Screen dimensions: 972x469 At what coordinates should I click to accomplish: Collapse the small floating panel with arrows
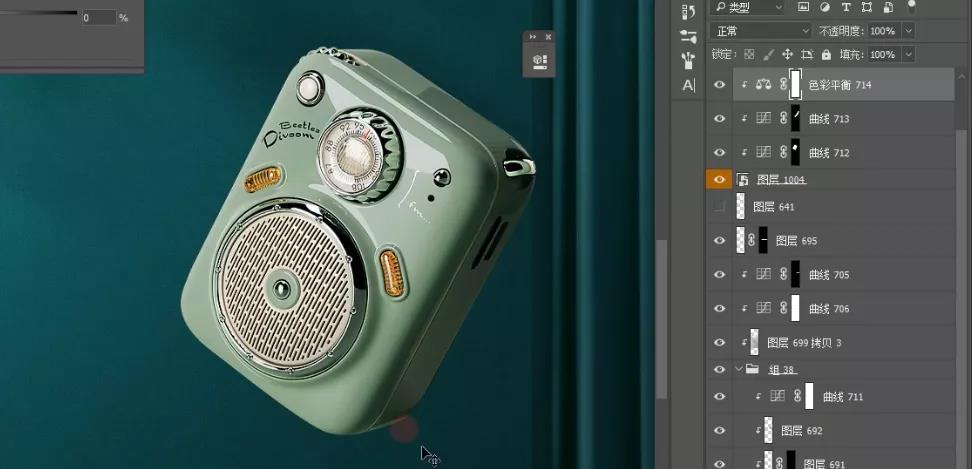click(x=533, y=37)
